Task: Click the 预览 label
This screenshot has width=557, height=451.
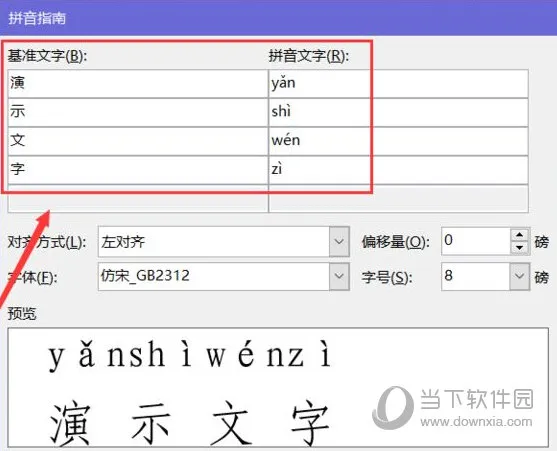Action: (x=22, y=314)
